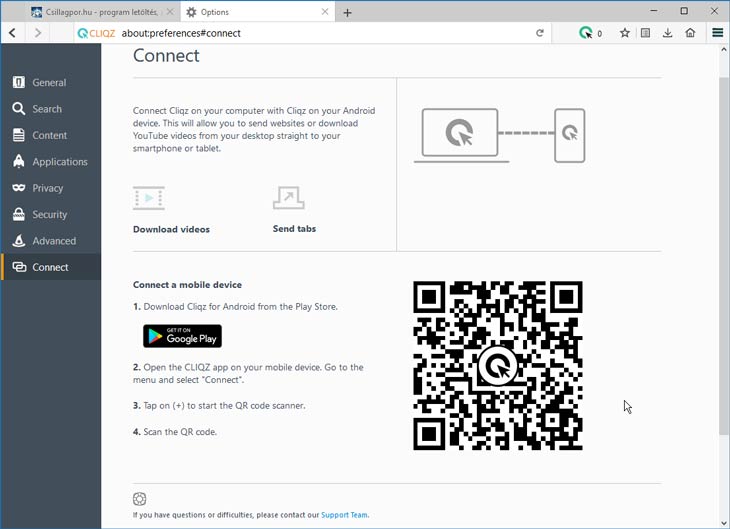Click the Connect page heading

[166, 56]
